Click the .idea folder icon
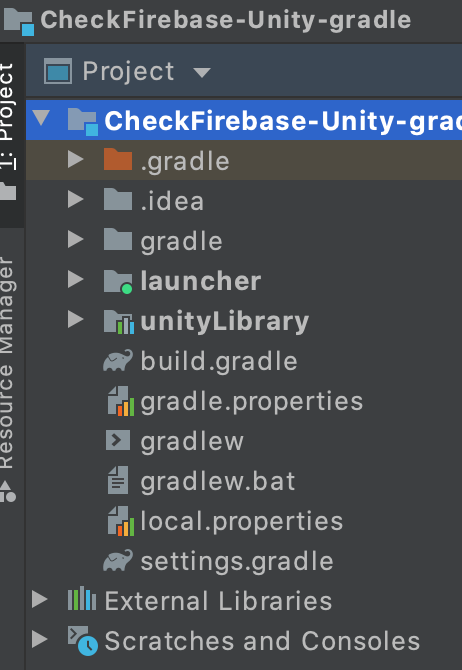Image resolution: width=462 pixels, height=670 pixels. [x=118, y=200]
